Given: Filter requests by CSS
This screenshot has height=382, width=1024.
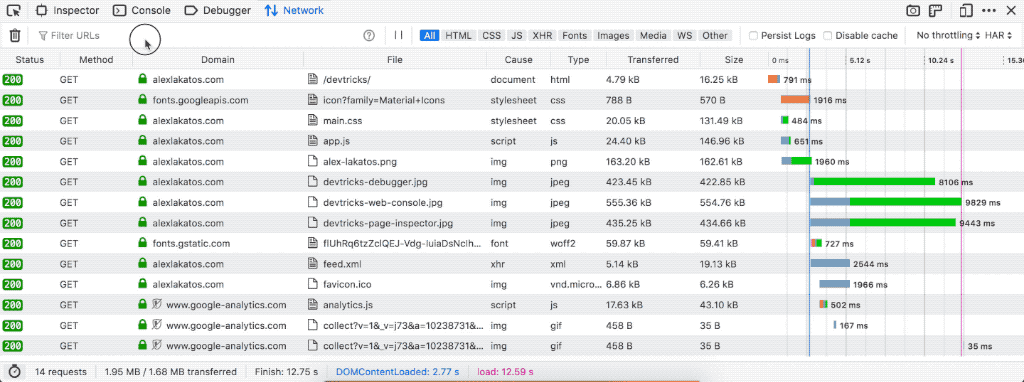Looking at the screenshot, I should [x=491, y=36].
